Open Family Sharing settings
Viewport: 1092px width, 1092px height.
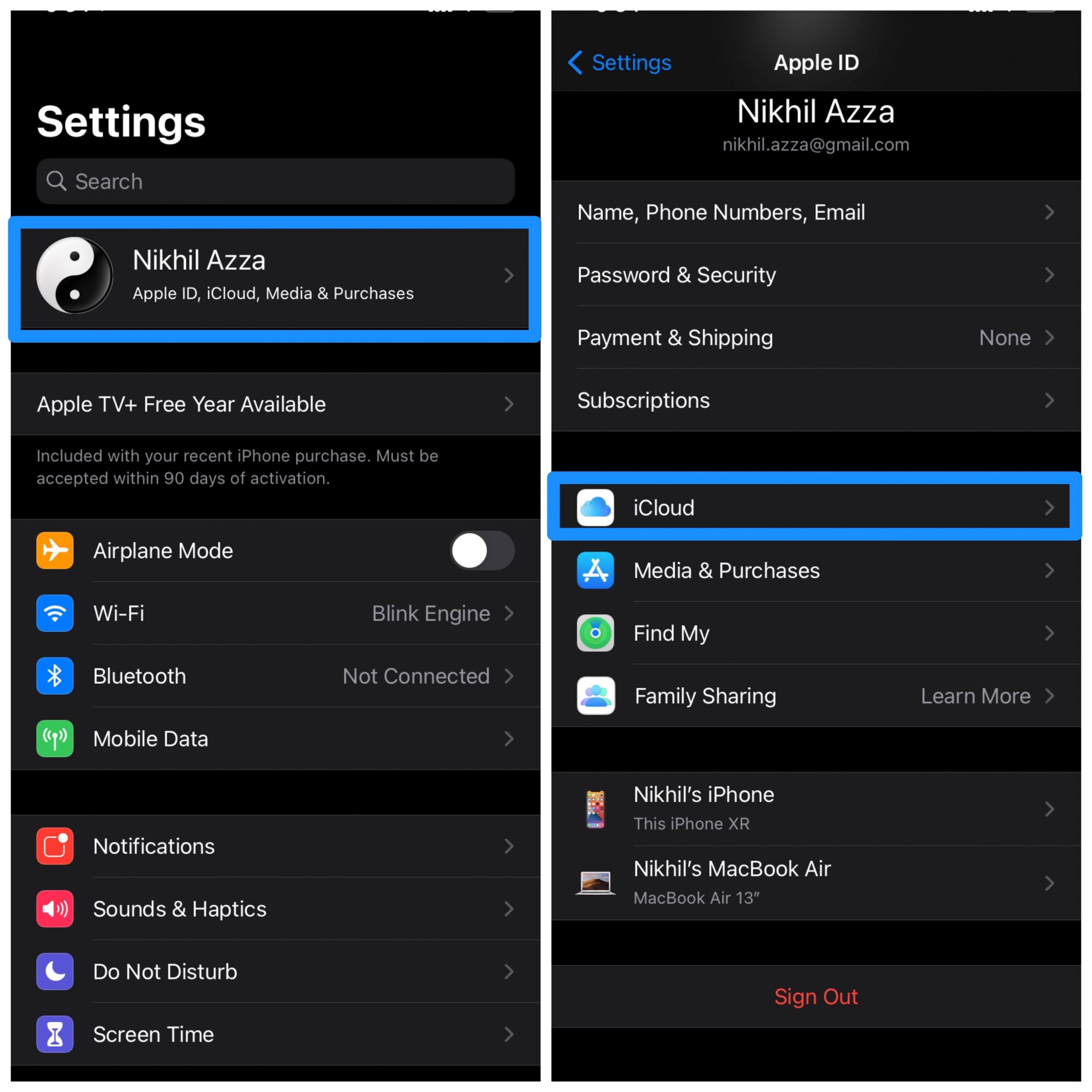click(x=820, y=695)
